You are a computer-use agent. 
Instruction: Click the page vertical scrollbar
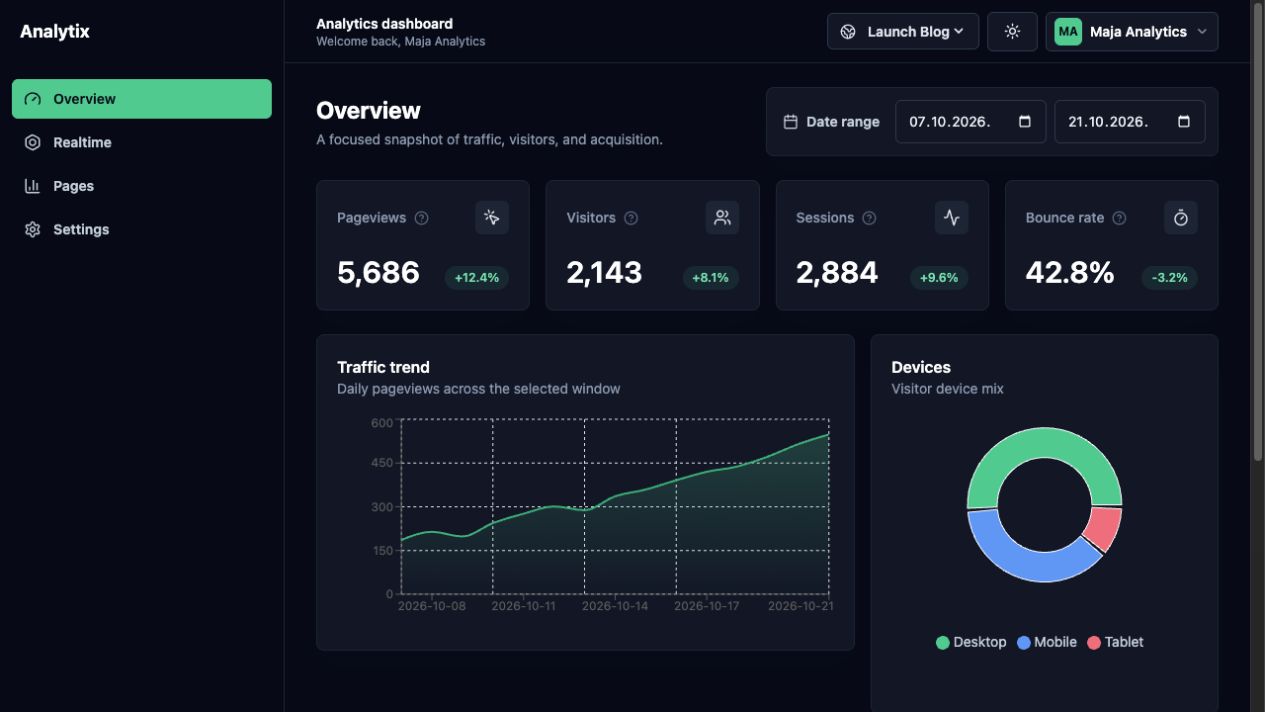click(x=1258, y=230)
